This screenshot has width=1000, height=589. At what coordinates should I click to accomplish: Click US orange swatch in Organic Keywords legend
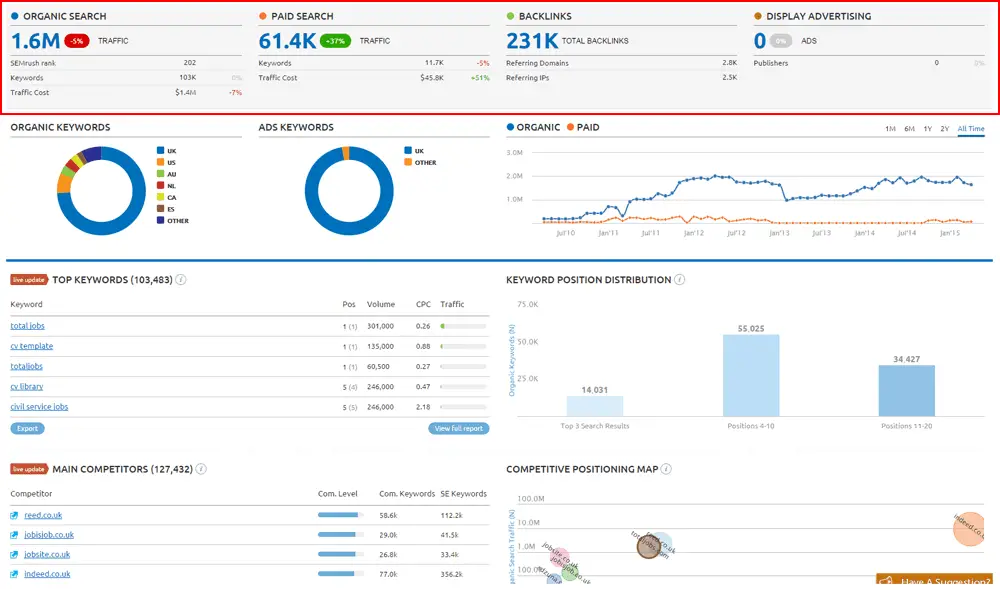tap(161, 163)
